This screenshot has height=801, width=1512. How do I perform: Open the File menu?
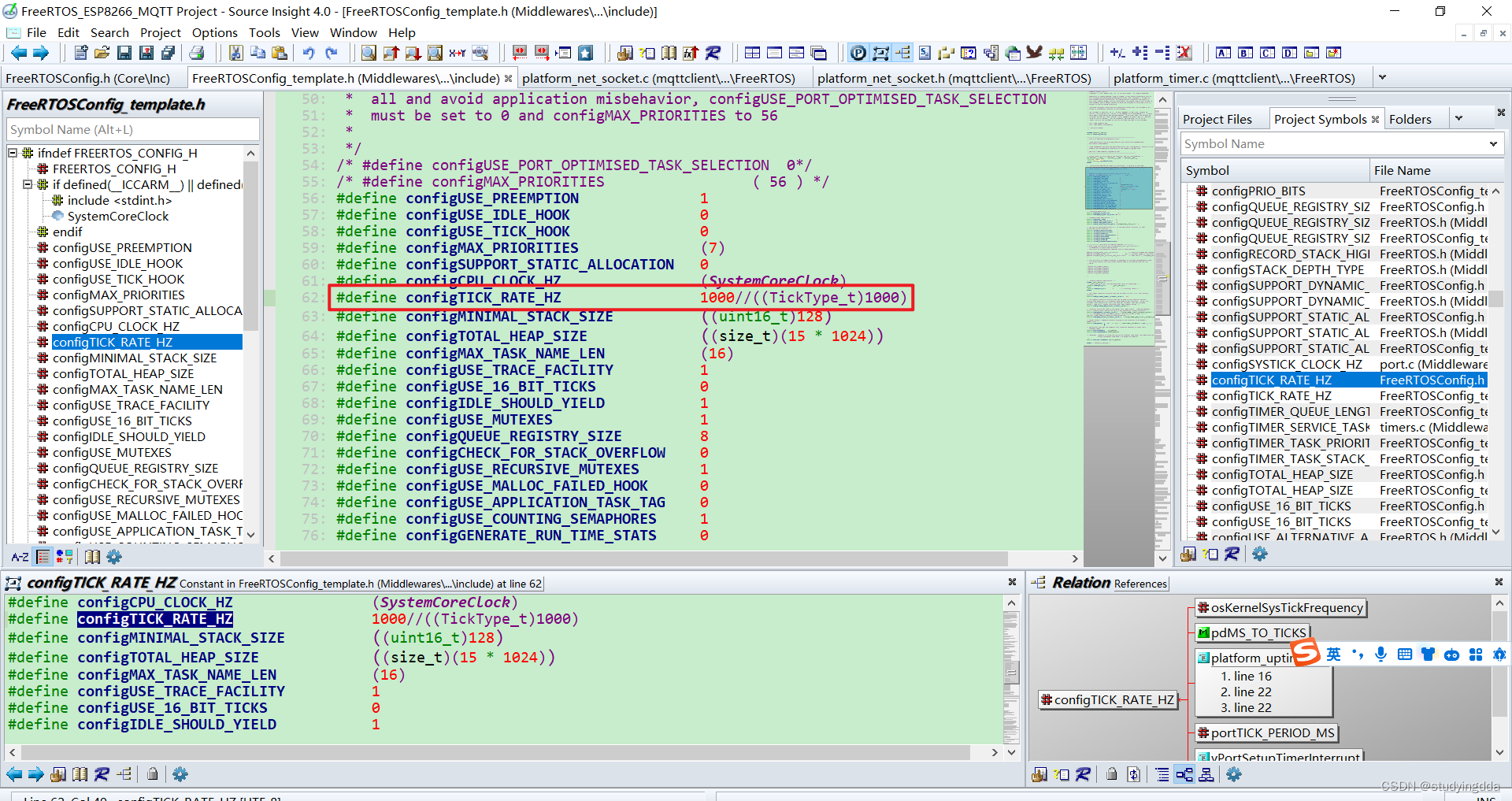[36, 32]
